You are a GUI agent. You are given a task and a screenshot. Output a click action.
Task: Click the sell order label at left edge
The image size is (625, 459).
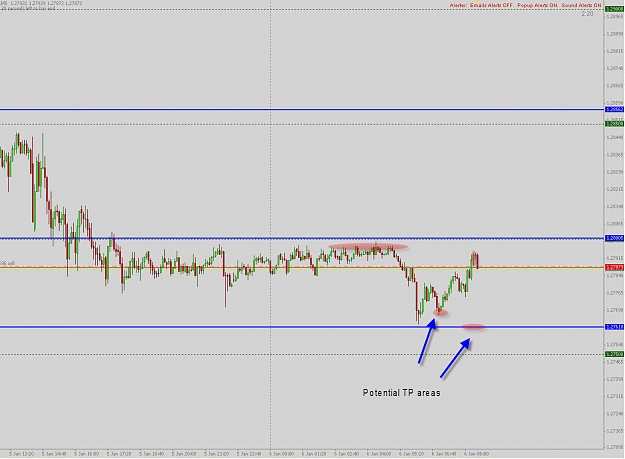[x=8, y=263]
